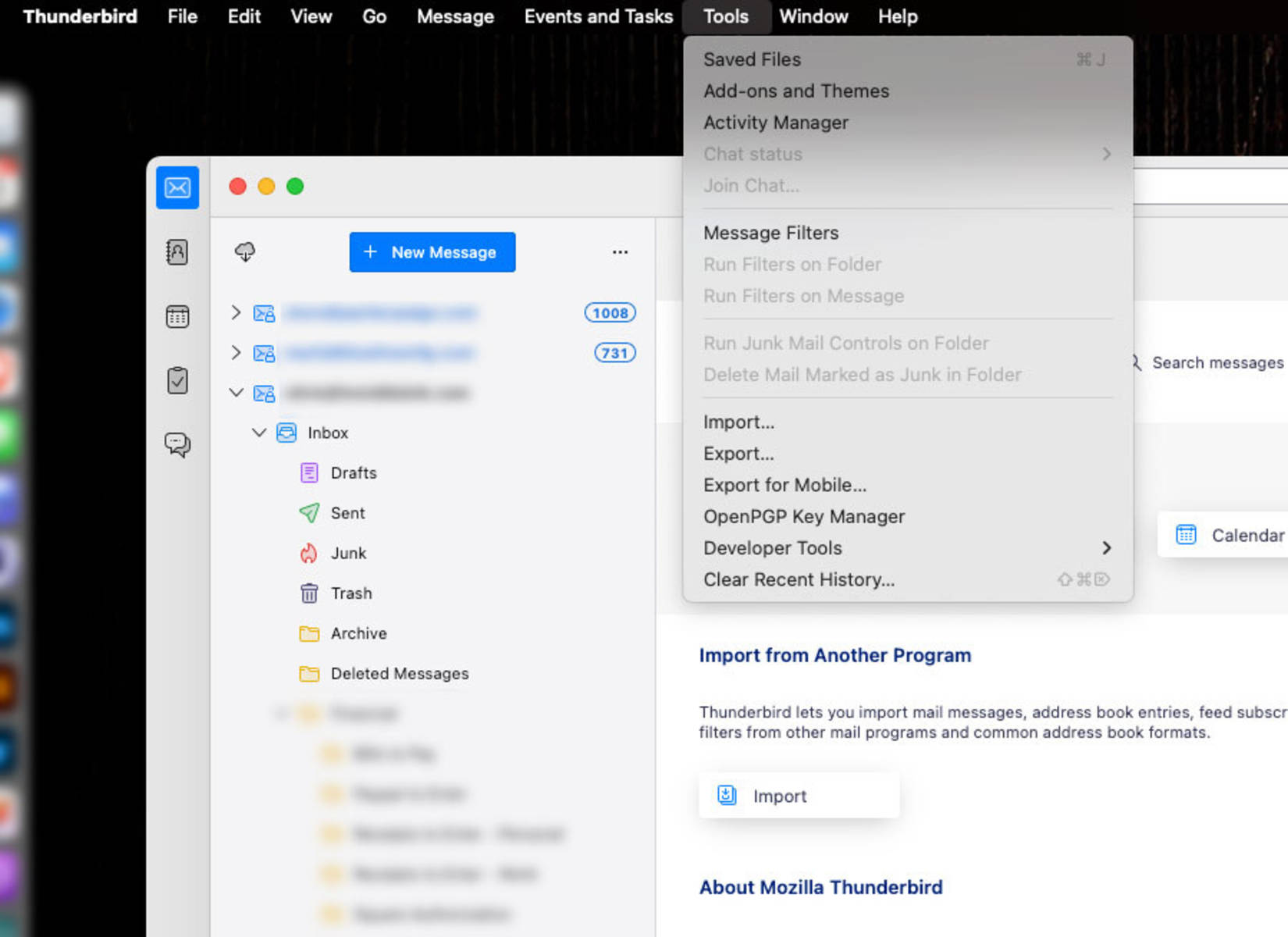This screenshot has height=937, width=1288.
Task: Select the Junk folder label
Action: point(348,553)
